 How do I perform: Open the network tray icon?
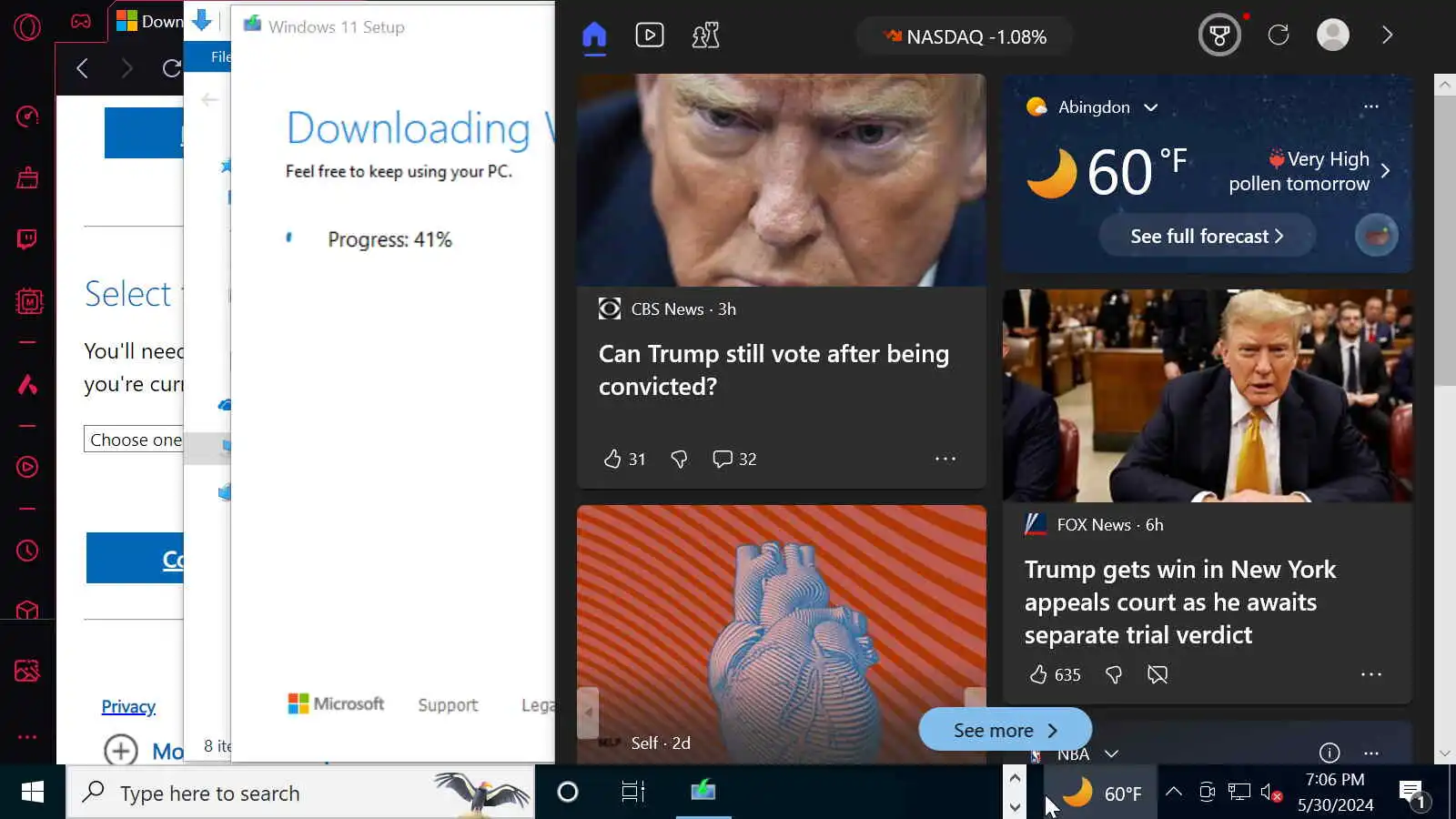tap(1239, 792)
